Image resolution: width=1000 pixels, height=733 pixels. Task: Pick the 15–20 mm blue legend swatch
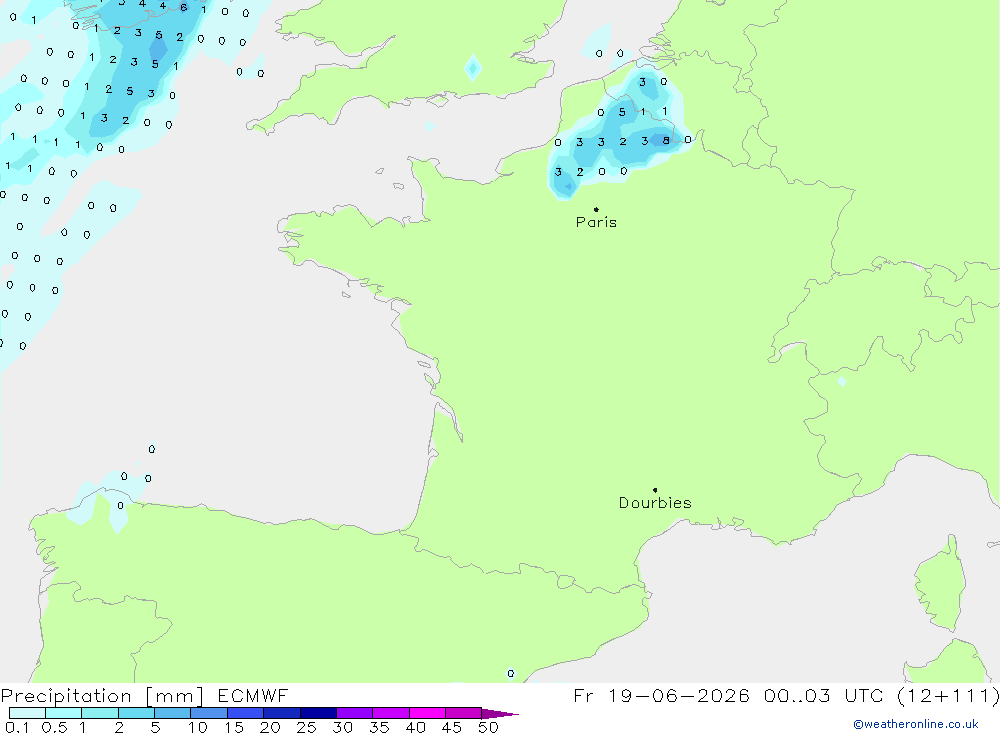coord(246,713)
